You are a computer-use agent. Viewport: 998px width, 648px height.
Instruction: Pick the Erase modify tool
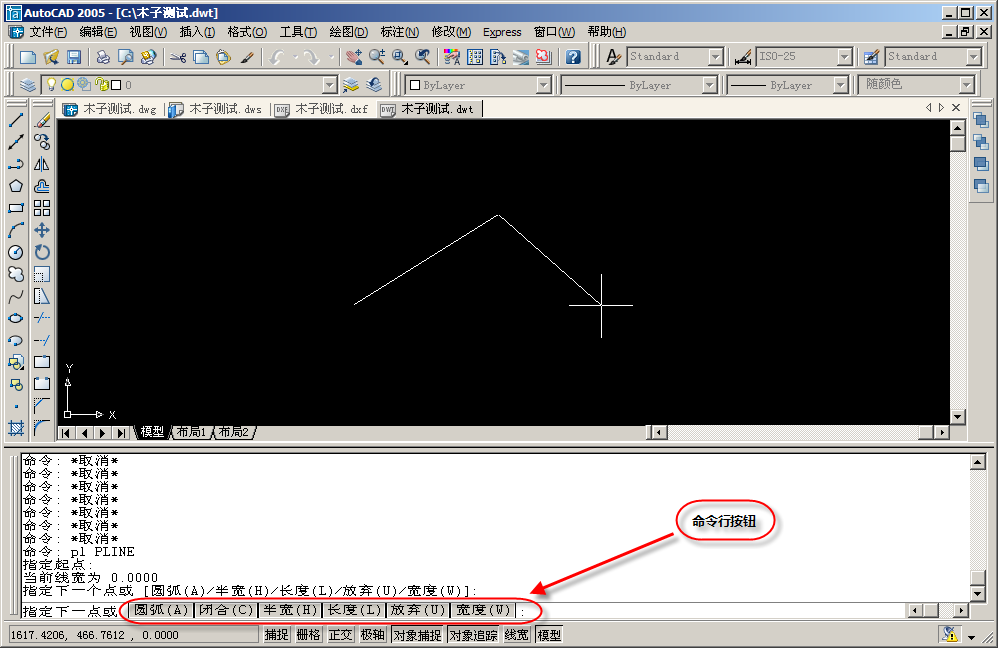(42, 120)
